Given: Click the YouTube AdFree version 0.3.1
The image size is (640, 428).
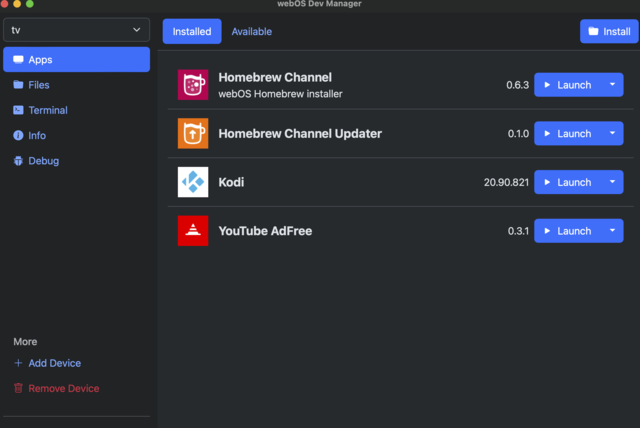Looking at the screenshot, I should tap(518, 231).
